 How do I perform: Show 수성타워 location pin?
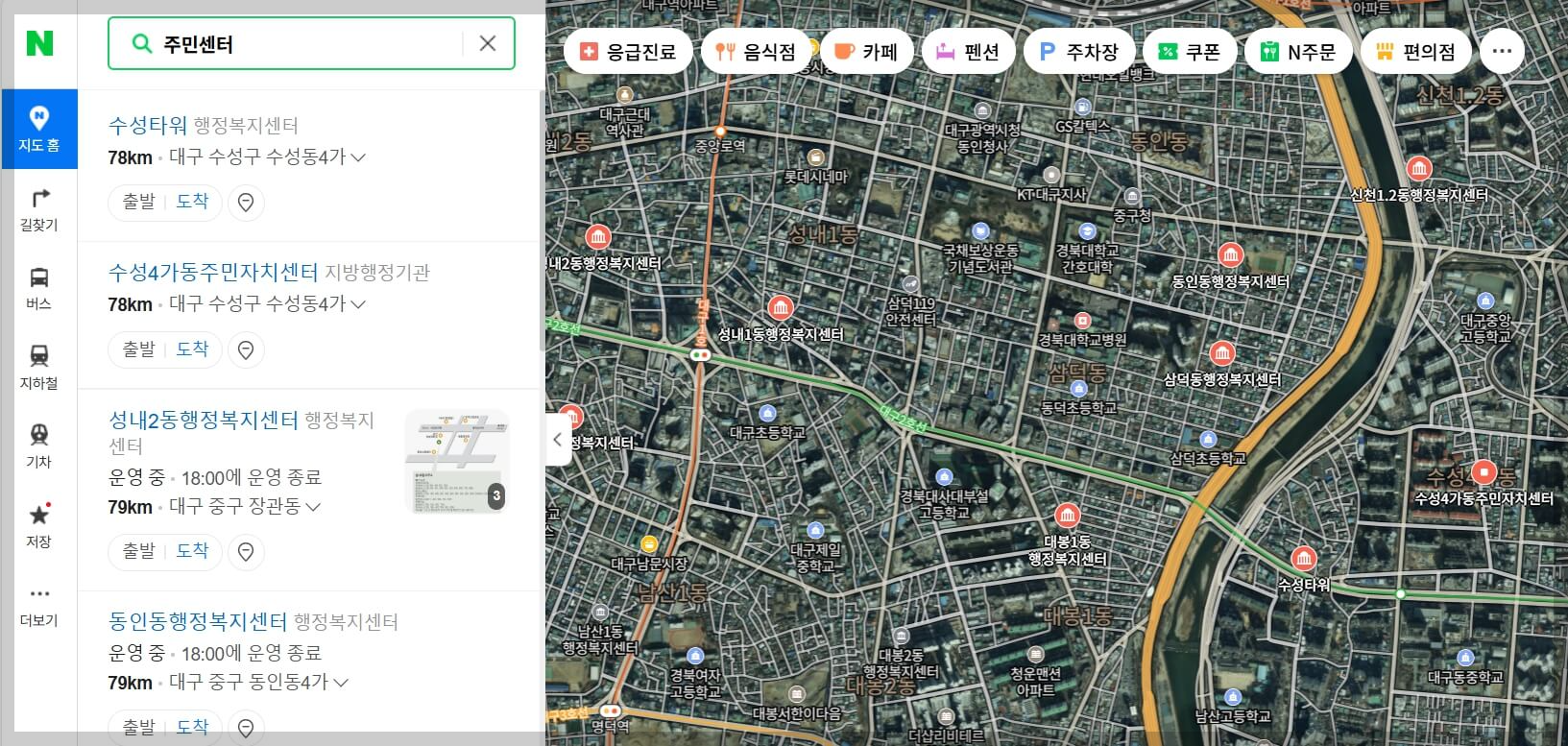[x=246, y=203]
